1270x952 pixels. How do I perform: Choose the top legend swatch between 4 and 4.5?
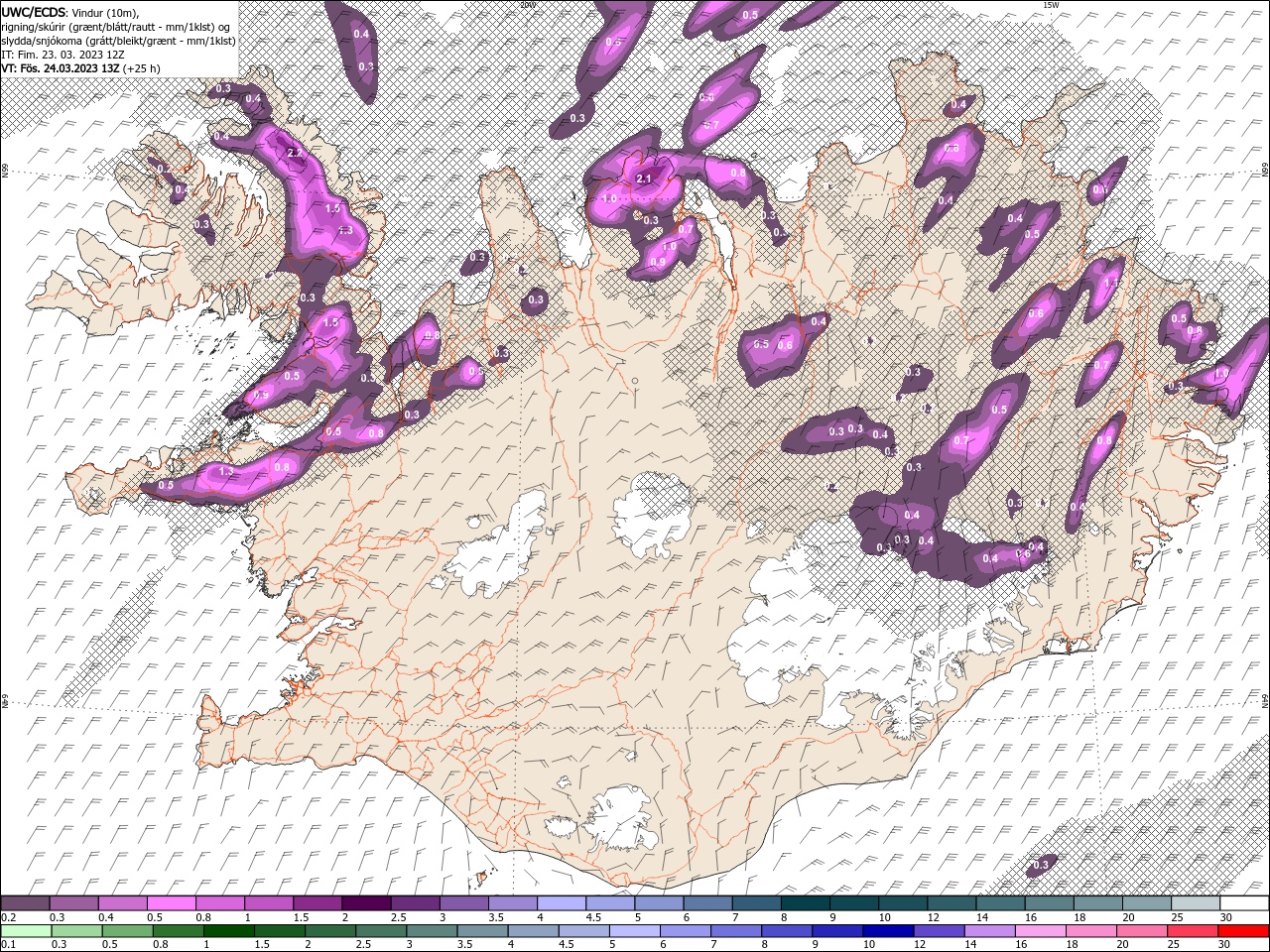point(562,903)
